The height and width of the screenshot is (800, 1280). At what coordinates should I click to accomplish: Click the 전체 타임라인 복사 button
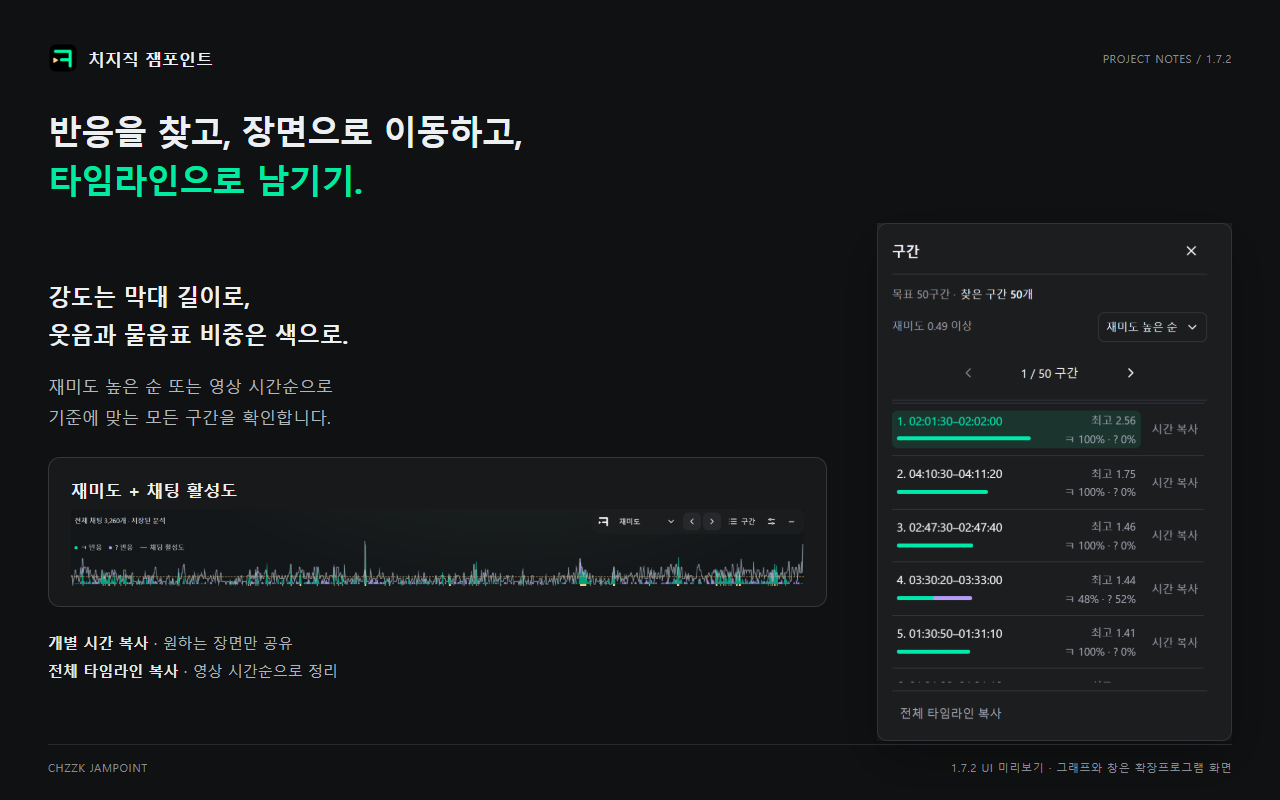click(950, 713)
